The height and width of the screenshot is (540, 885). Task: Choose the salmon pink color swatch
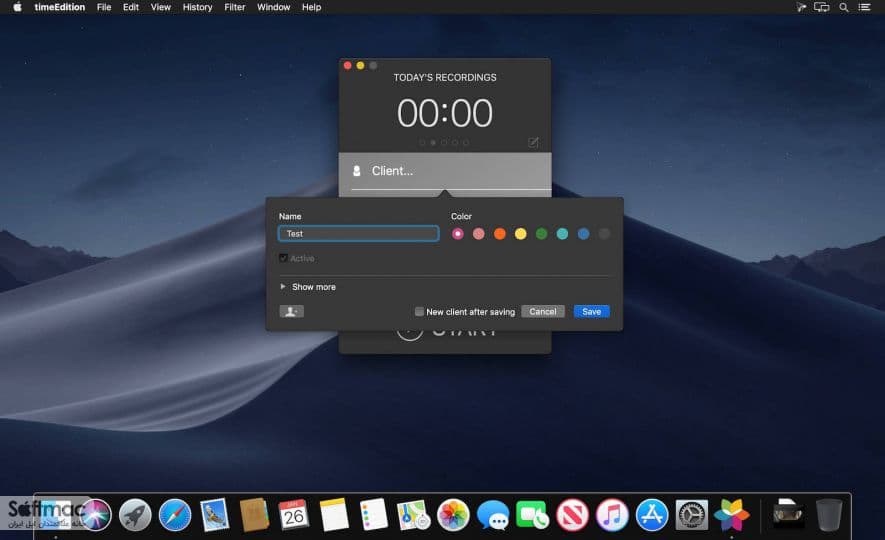[x=479, y=234]
